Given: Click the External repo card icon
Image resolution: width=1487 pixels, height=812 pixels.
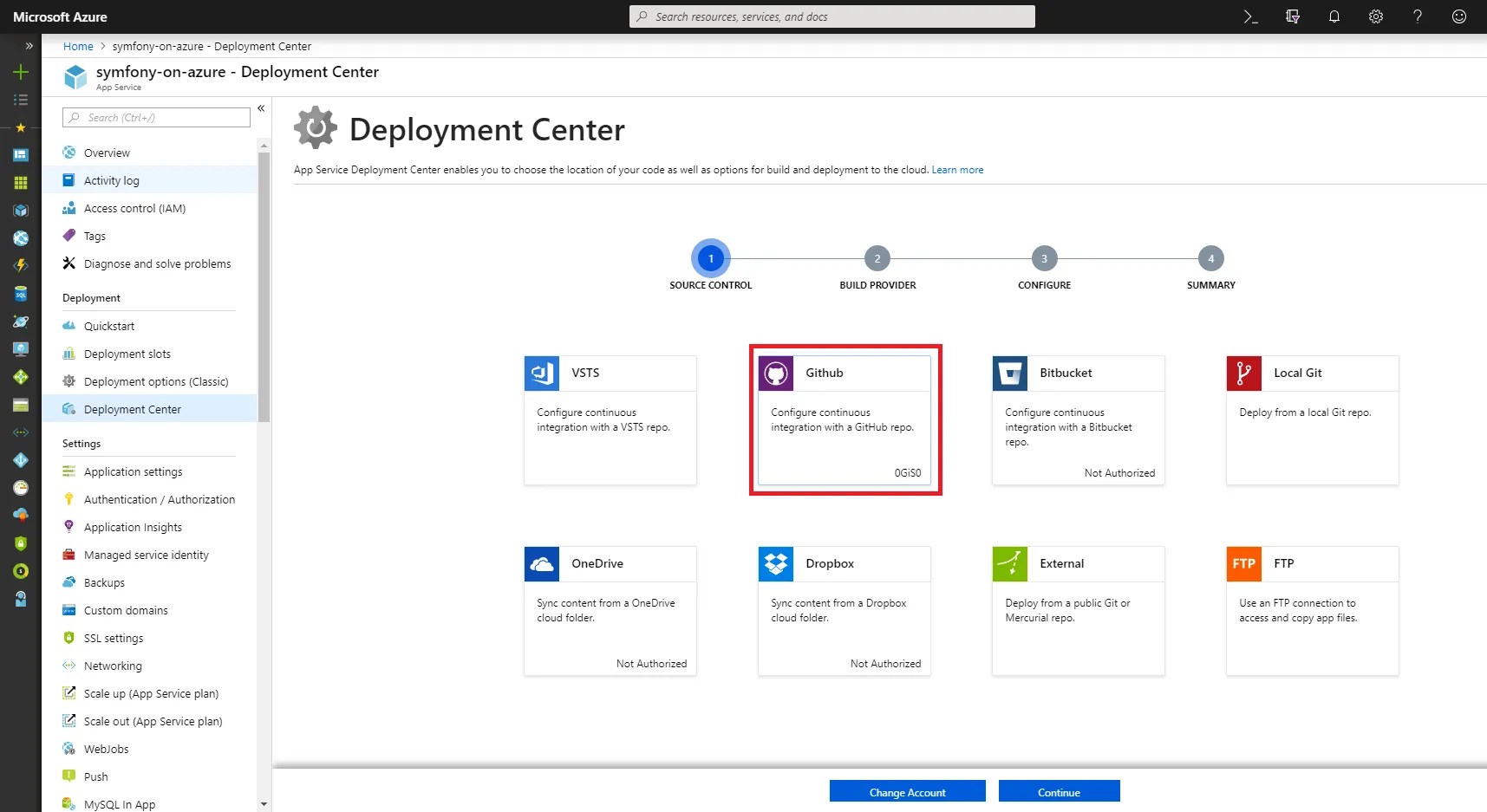Looking at the screenshot, I should point(1010,564).
